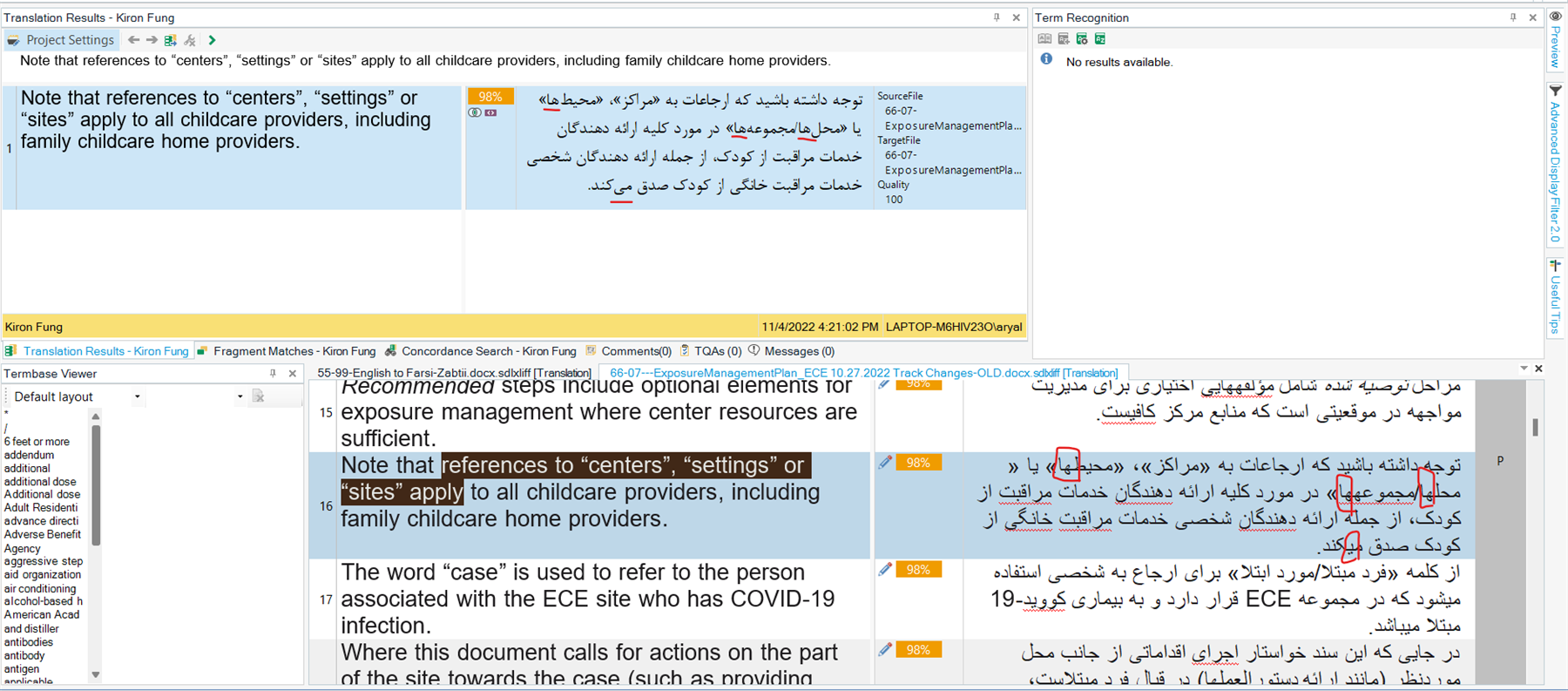
Task: Click the info icon beside No results available
Action: point(1046,59)
